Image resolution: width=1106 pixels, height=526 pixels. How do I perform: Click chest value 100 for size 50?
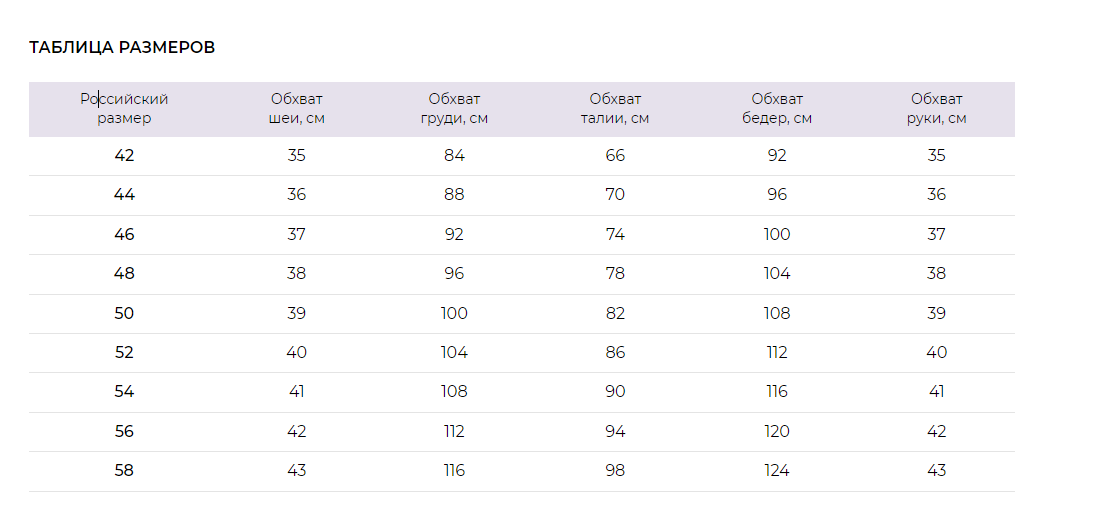[x=454, y=313]
